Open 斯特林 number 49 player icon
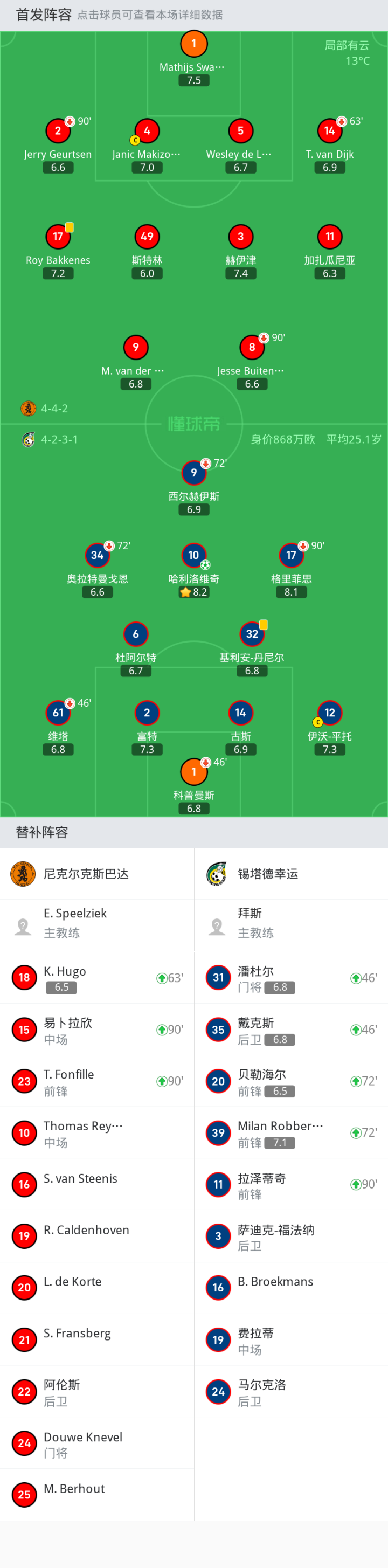The height and width of the screenshot is (1568, 388). (147, 237)
